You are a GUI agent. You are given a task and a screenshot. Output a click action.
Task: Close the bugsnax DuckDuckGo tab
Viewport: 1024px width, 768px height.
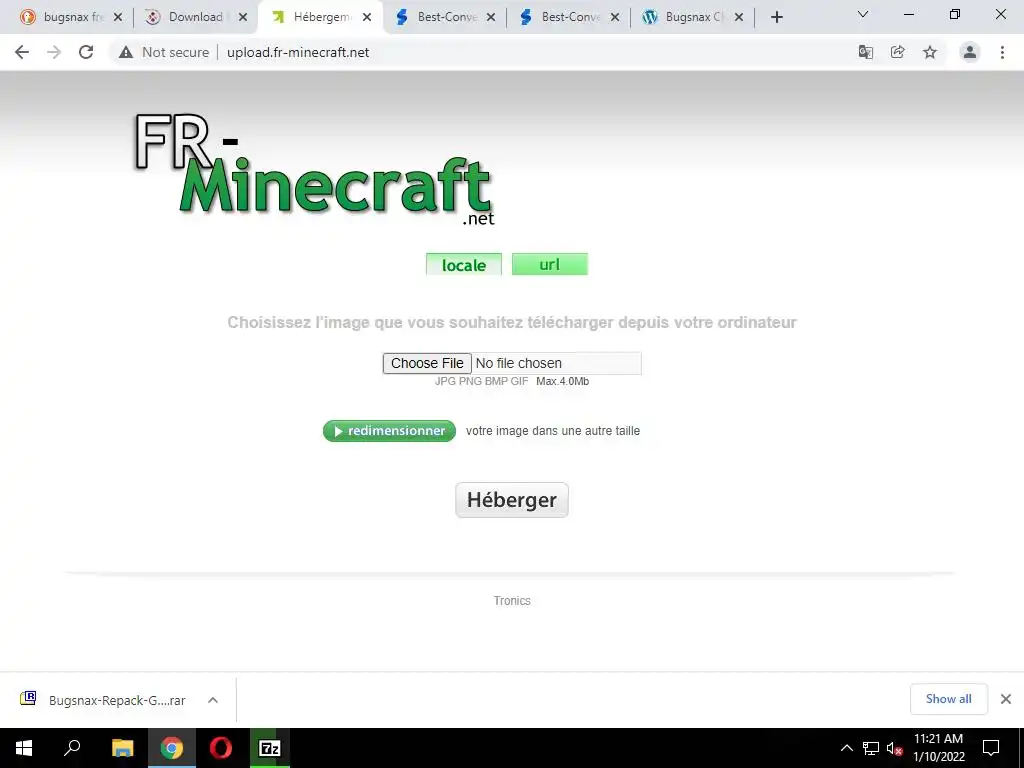click(x=118, y=18)
